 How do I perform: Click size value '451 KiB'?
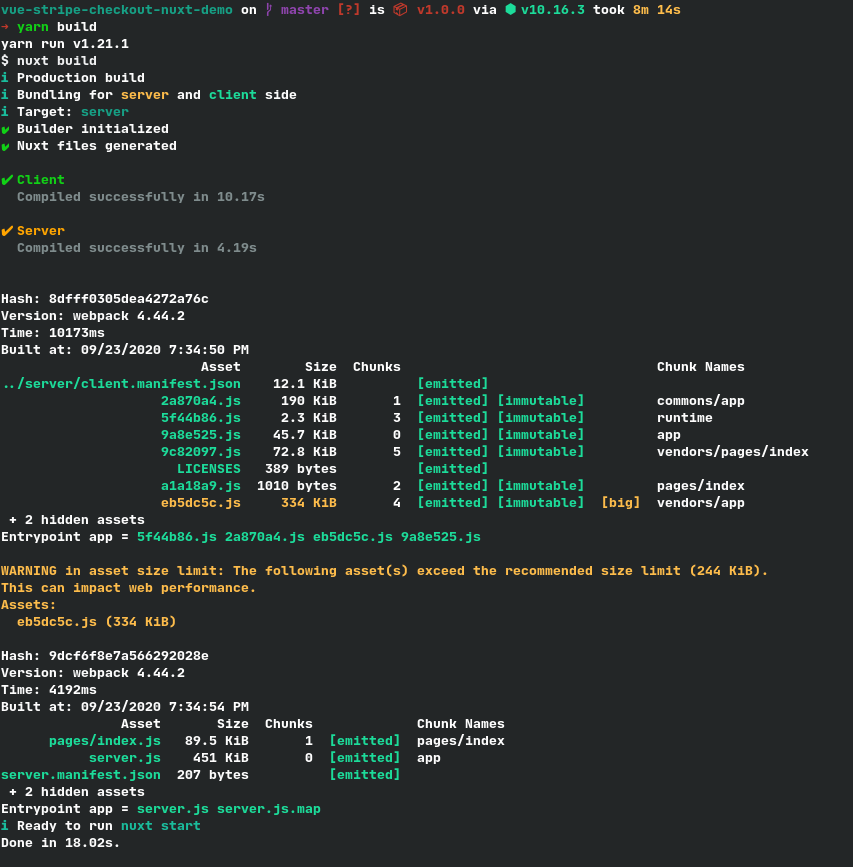point(221,758)
